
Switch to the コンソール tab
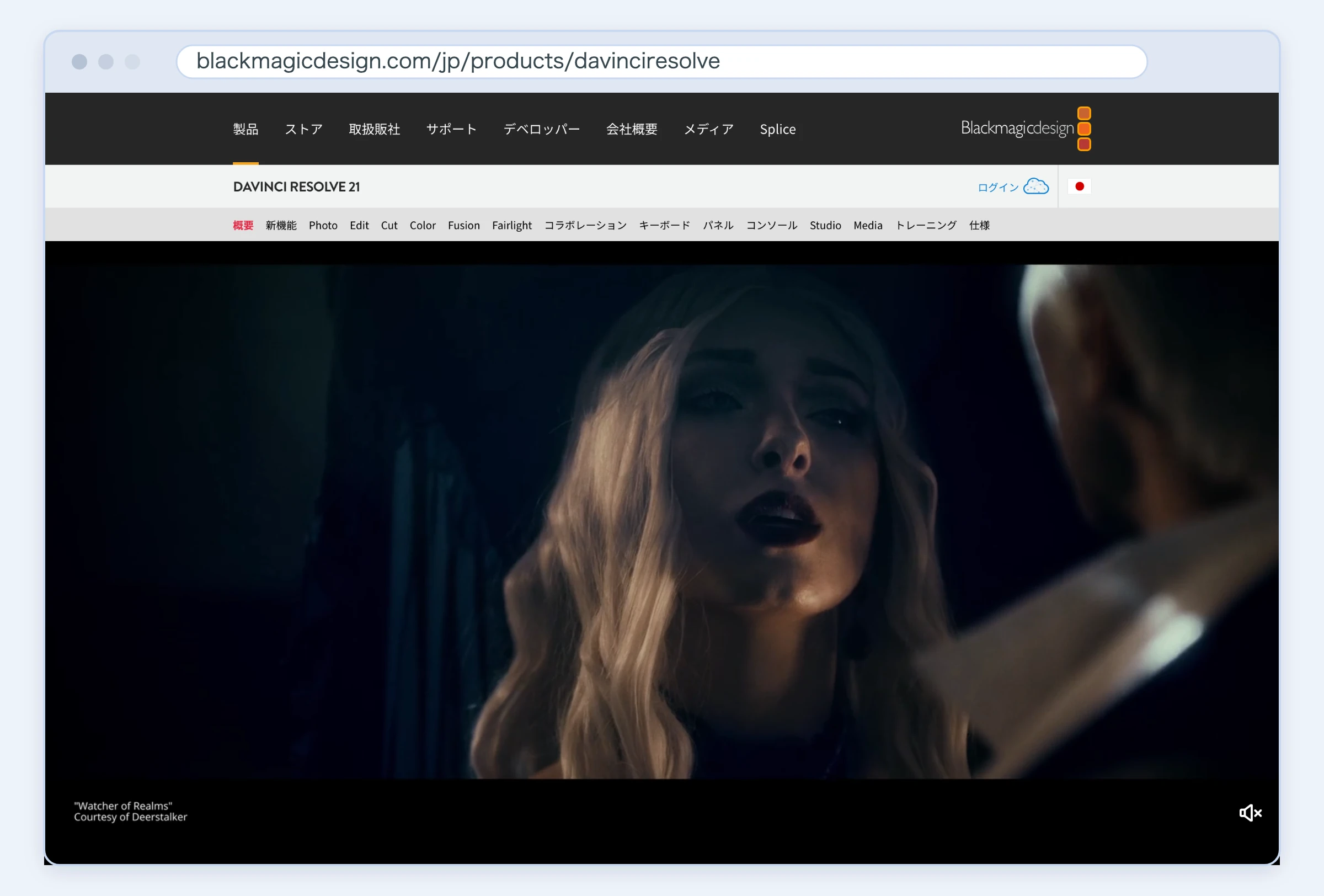(772, 225)
